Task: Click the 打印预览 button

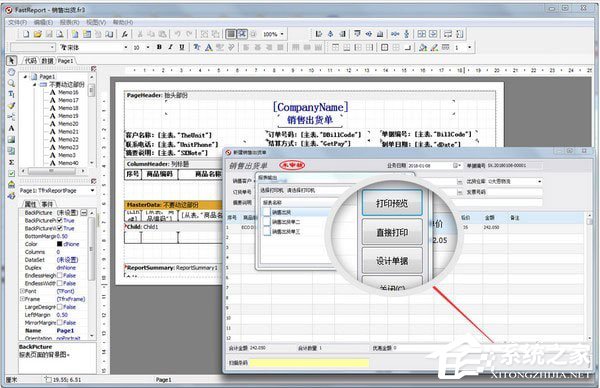Action: point(392,203)
